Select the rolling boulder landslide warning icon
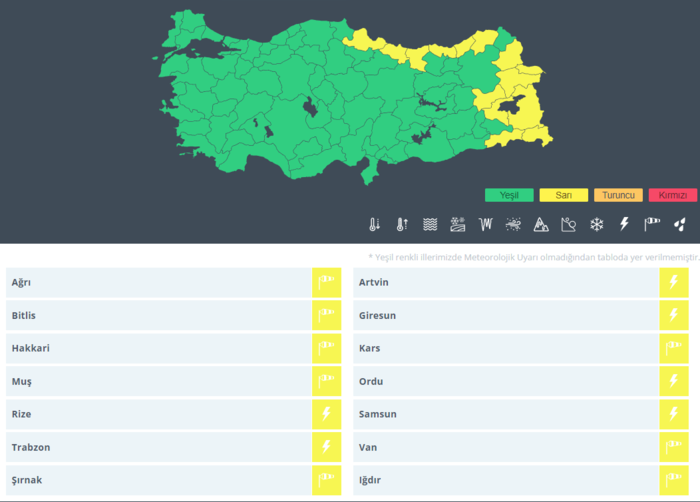This screenshot has width=700, height=502. click(568, 224)
